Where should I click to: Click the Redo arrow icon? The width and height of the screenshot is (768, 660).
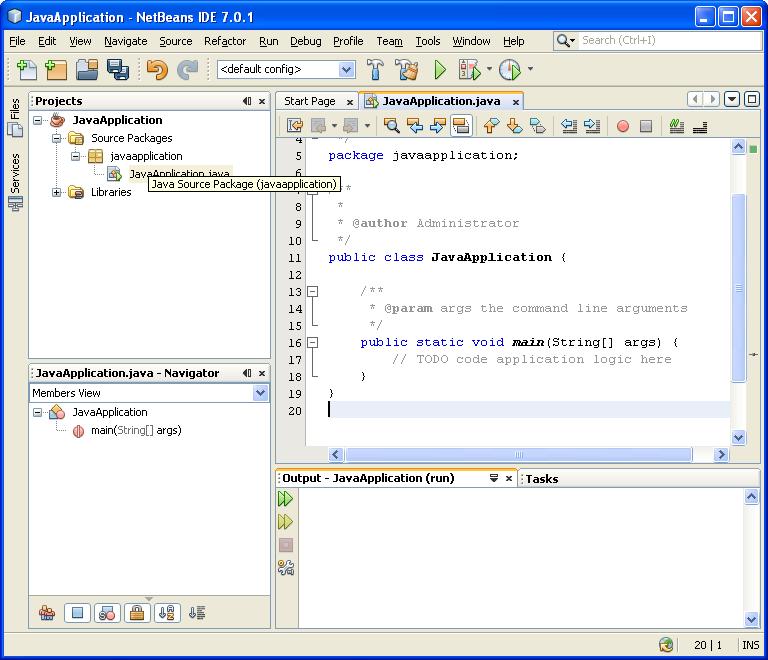[187, 70]
